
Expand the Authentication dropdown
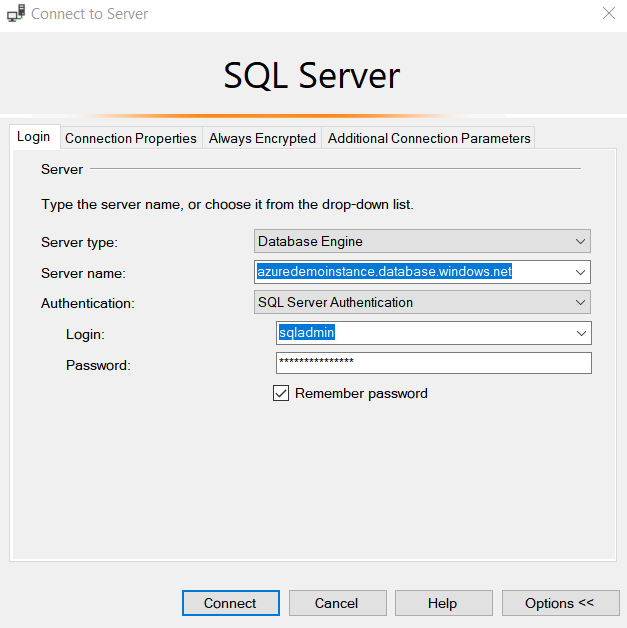(580, 302)
